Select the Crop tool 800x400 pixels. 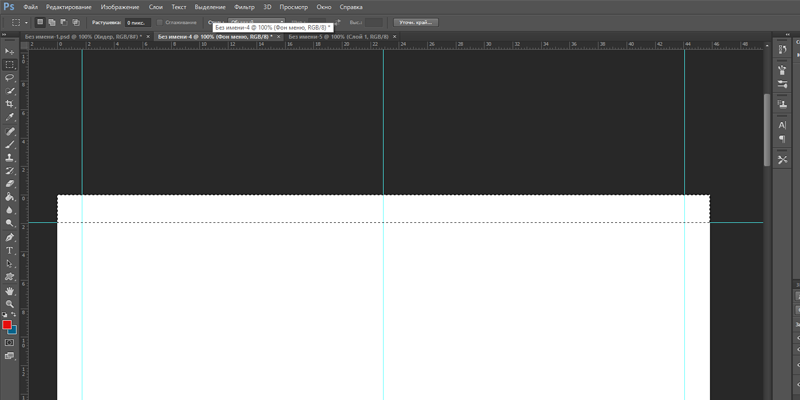coord(10,104)
